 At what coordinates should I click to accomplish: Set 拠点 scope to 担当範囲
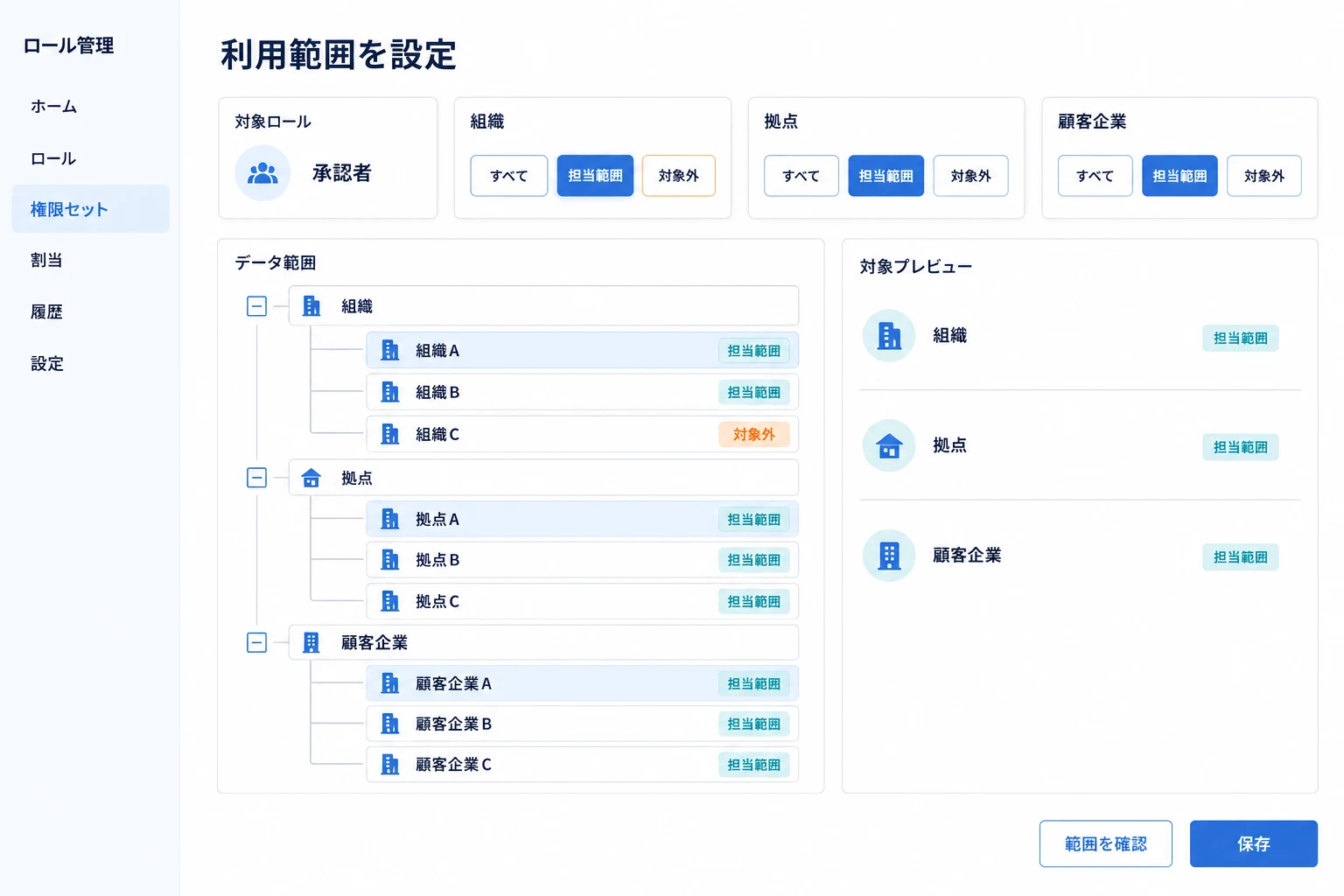(x=886, y=176)
